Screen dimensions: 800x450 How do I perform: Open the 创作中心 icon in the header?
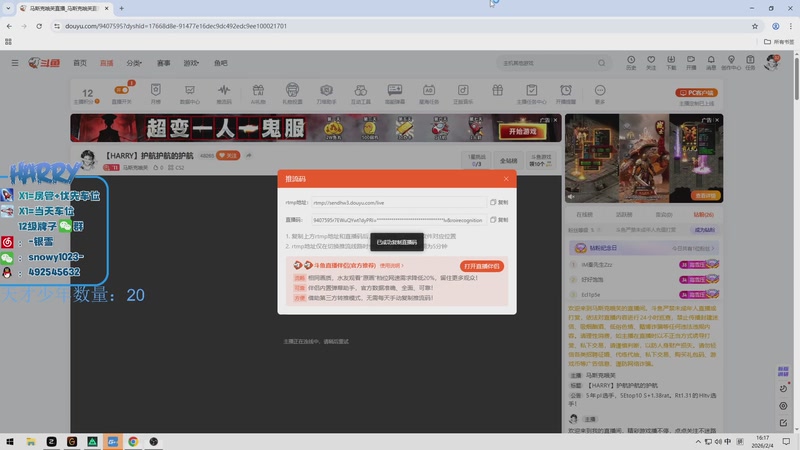point(731,60)
